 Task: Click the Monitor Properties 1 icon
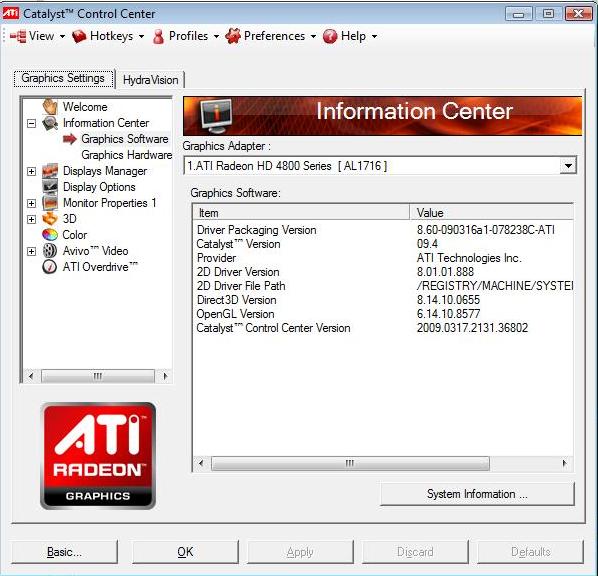click(50, 203)
